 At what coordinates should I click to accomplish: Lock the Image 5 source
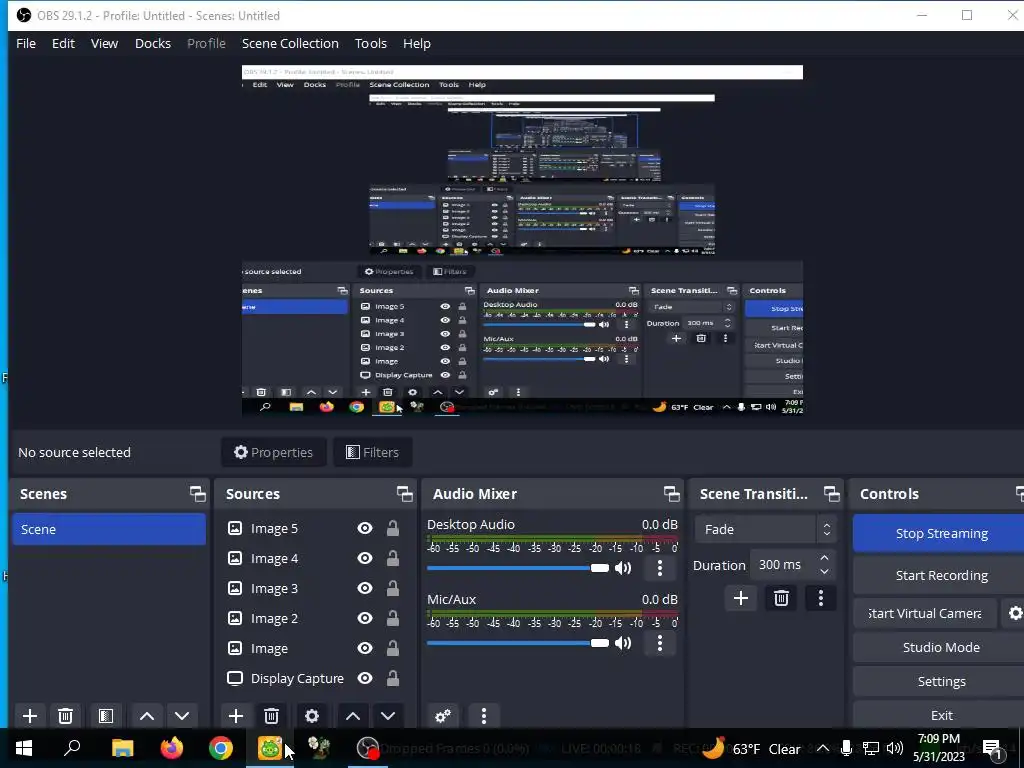coord(392,528)
